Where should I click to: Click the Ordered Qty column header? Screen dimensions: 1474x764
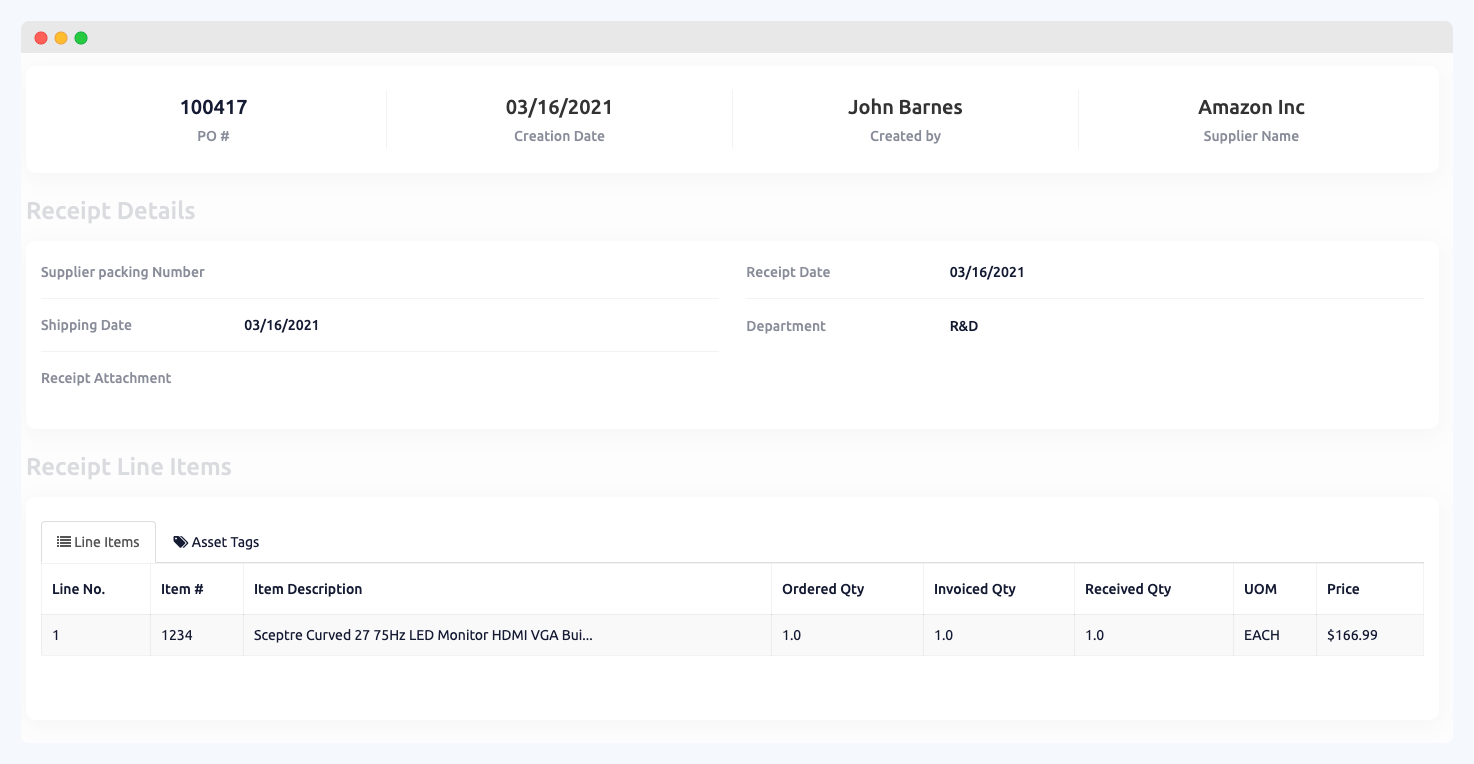point(822,589)
